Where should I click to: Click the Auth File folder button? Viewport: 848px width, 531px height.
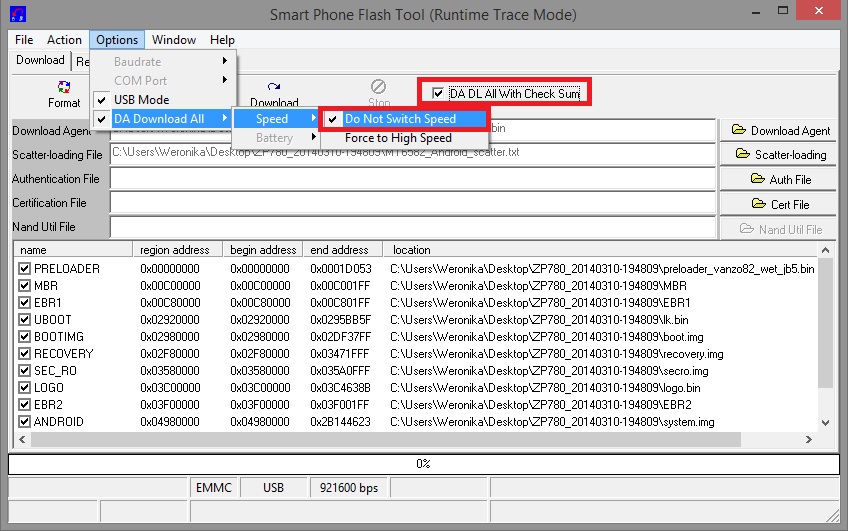780,180
